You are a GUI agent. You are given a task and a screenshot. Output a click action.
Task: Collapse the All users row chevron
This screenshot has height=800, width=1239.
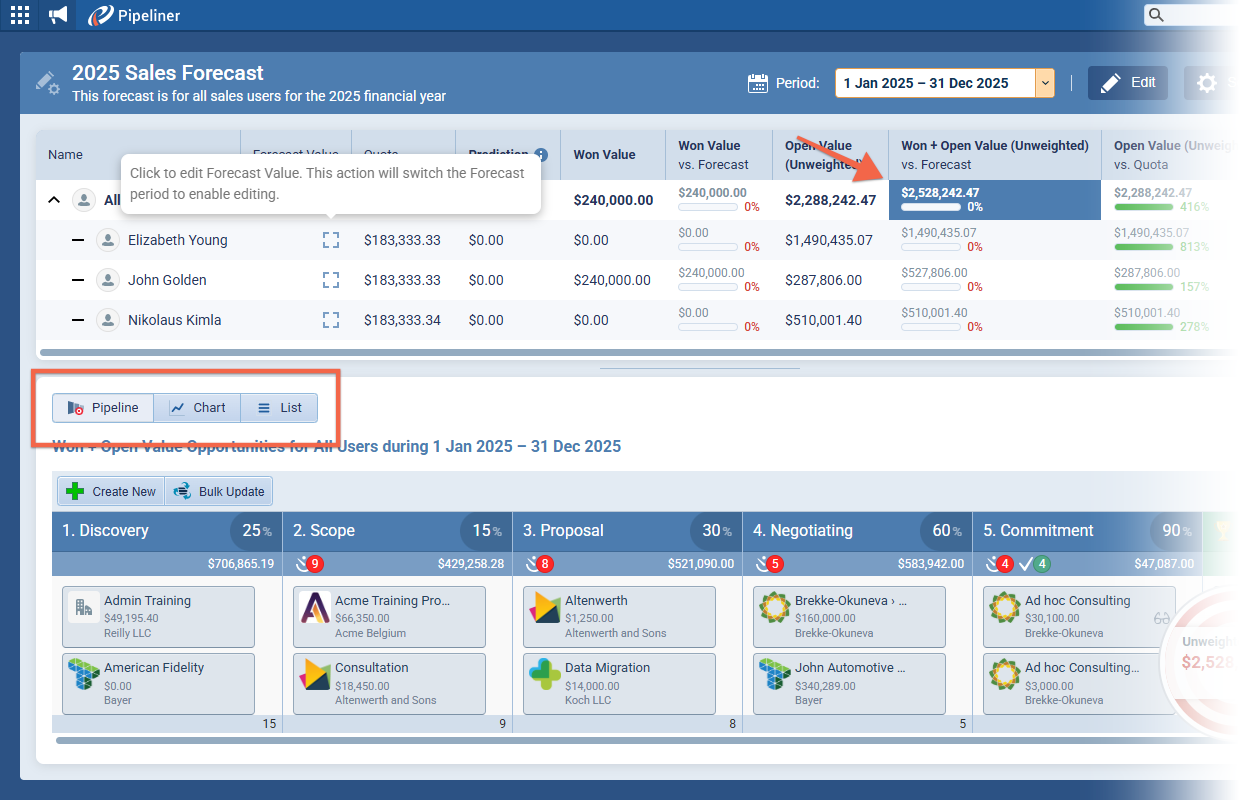54,200
